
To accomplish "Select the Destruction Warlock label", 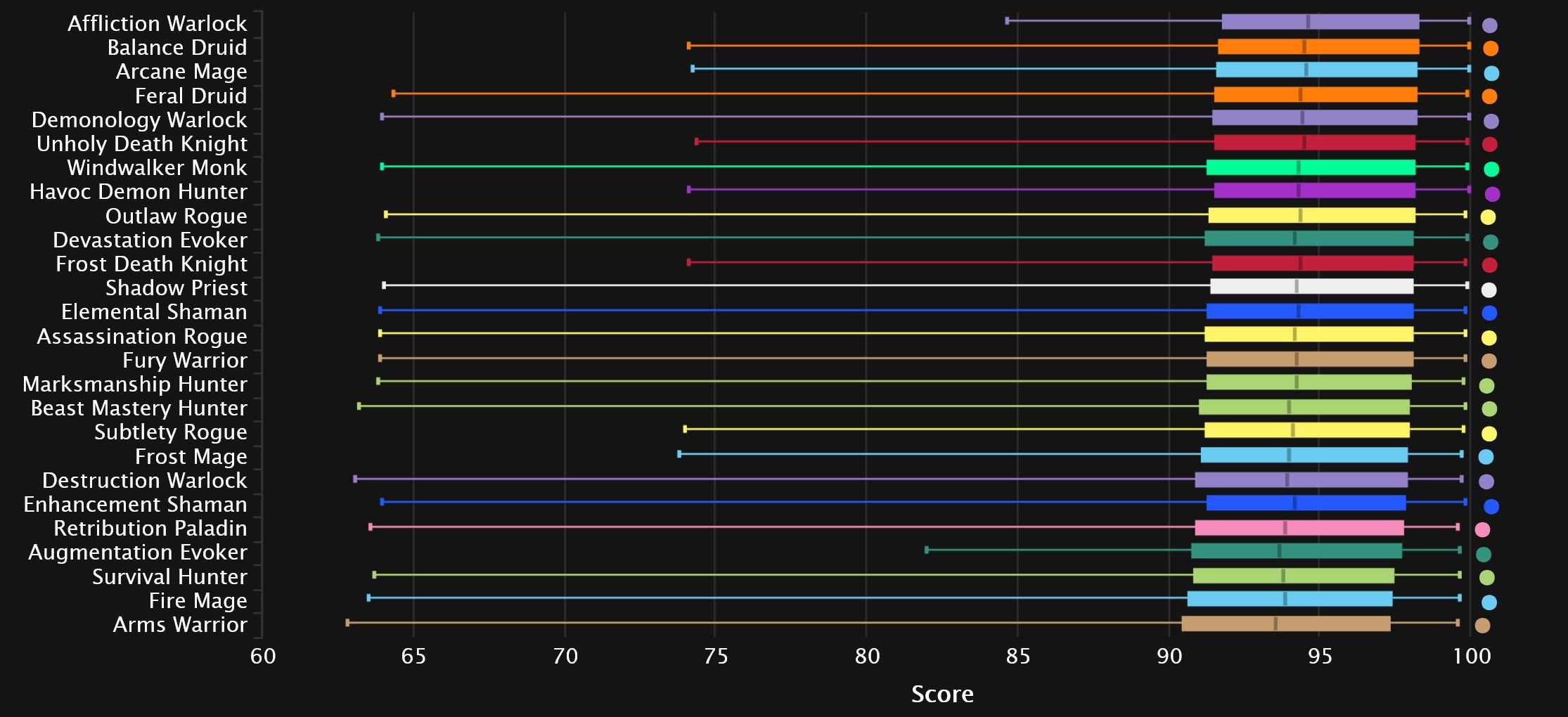I will click(x=145, y=480).
